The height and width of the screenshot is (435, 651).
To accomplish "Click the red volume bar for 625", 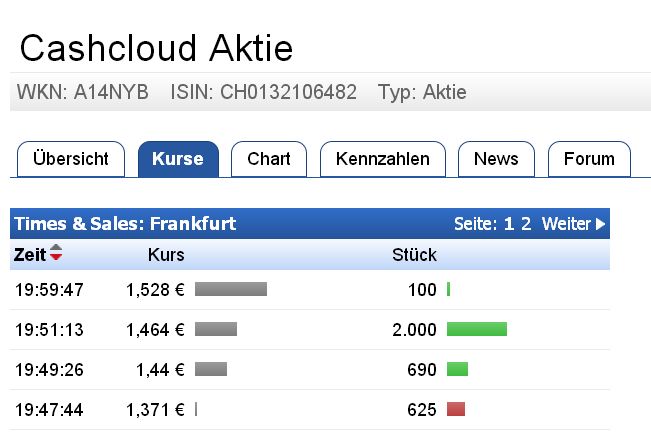I will [456, 408].
